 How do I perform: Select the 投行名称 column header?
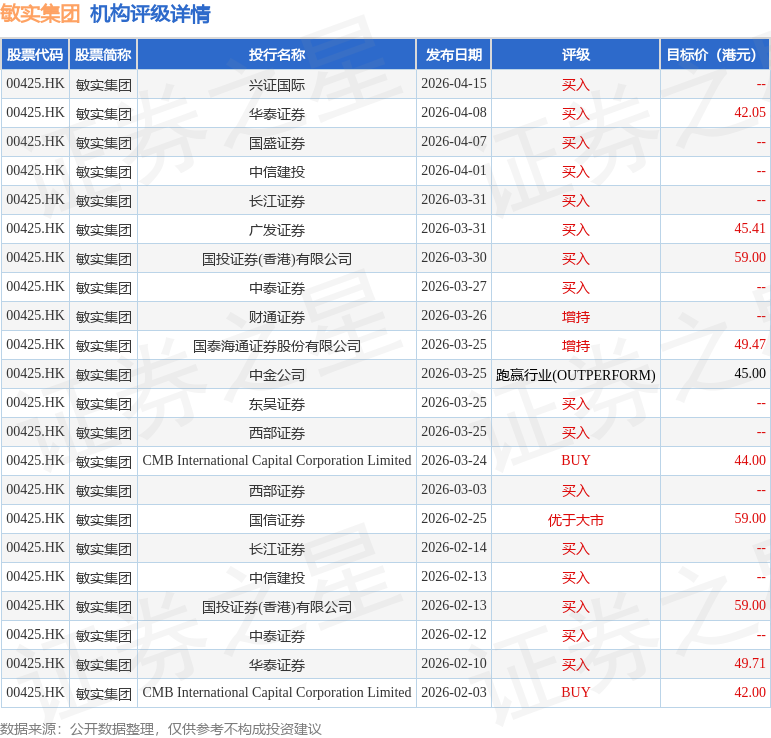point(277,55)
